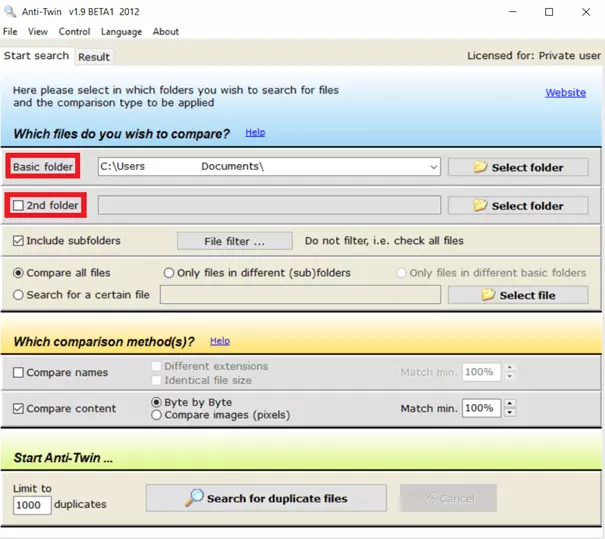Viewport: 605px width, 539px height.
Task: Select Byte by Byte comparison
Action: tap(156, 402)
